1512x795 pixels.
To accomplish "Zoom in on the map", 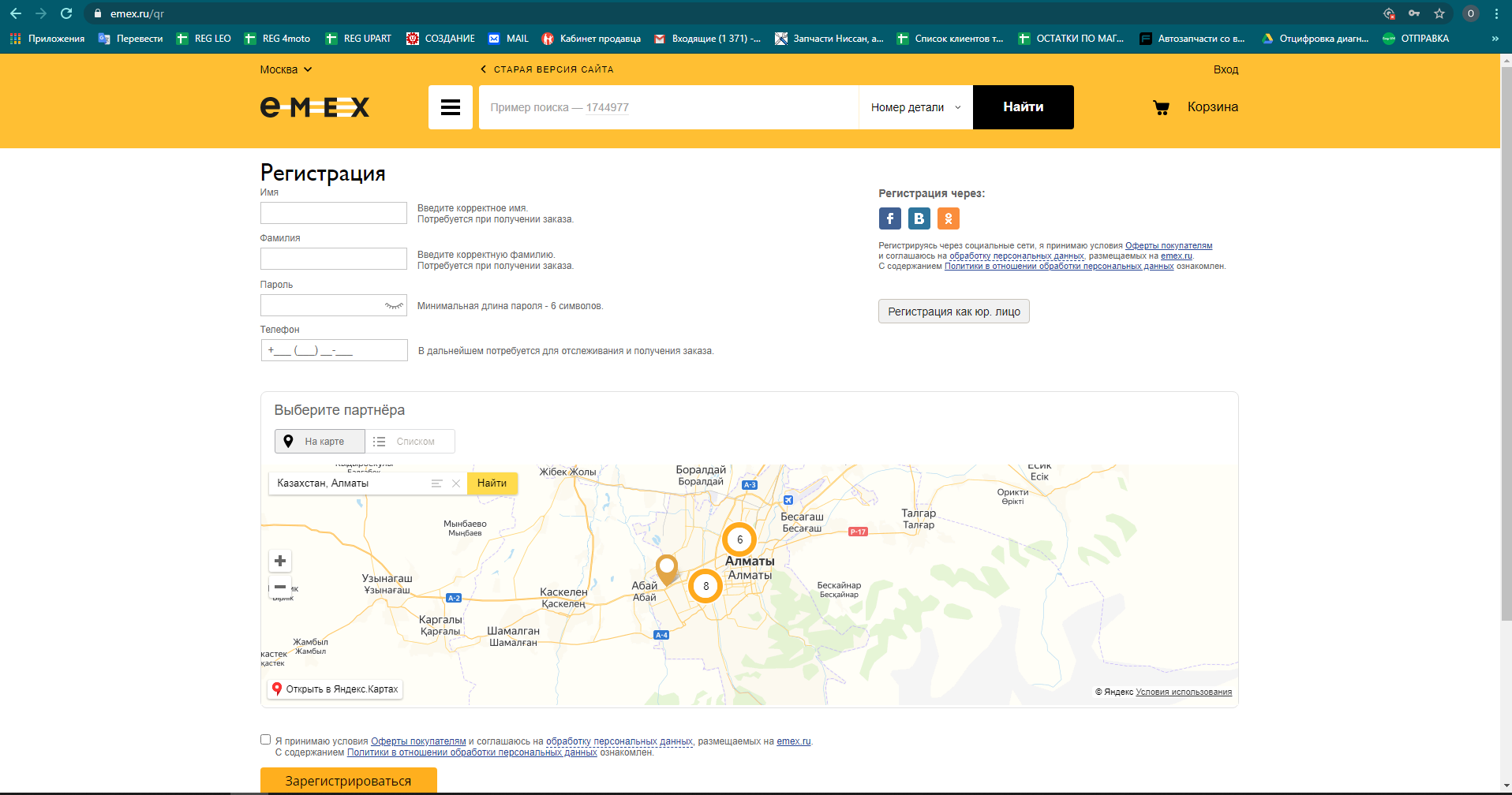I will click(280, 561).
